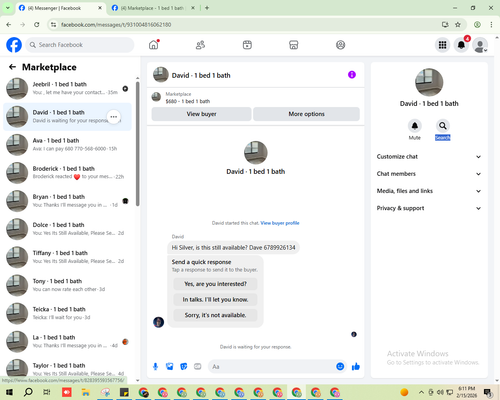500x400 pixels.
Task: Open the tab search dropdown arrow
Action: pyautogui.click(x=7, y=8)
